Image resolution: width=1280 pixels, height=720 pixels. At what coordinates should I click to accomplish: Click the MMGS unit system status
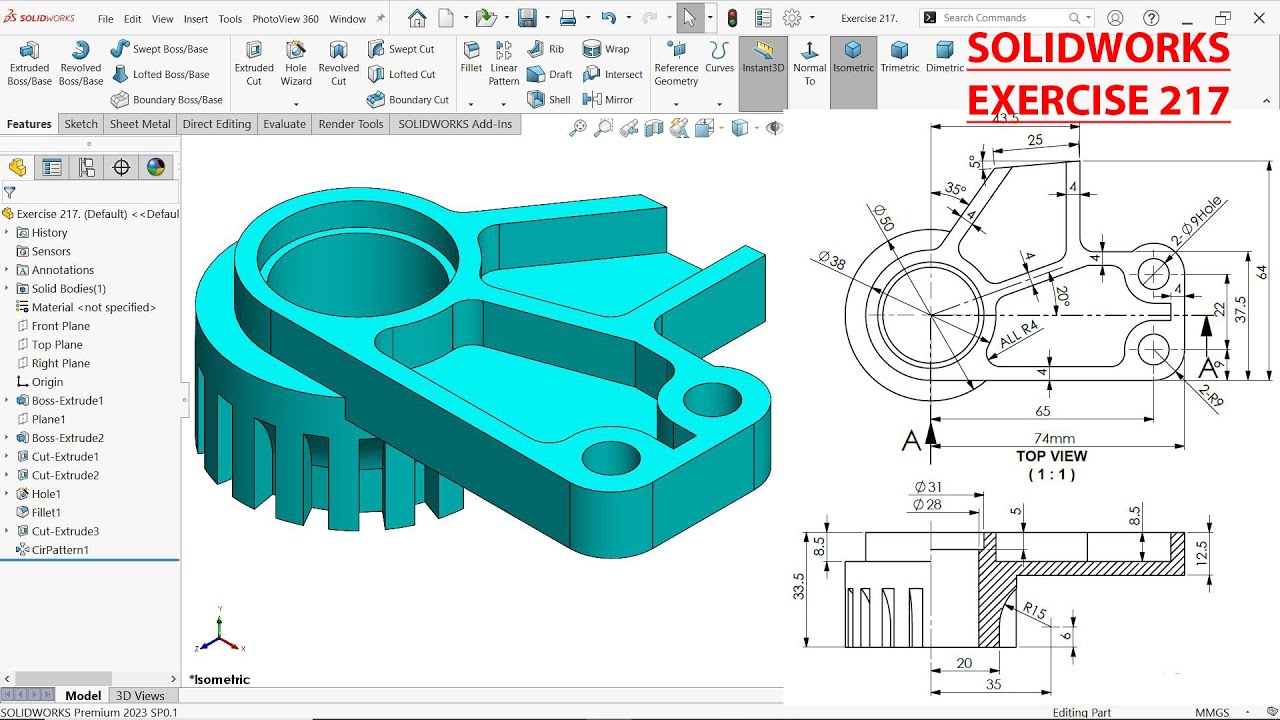coord(1212,713)
